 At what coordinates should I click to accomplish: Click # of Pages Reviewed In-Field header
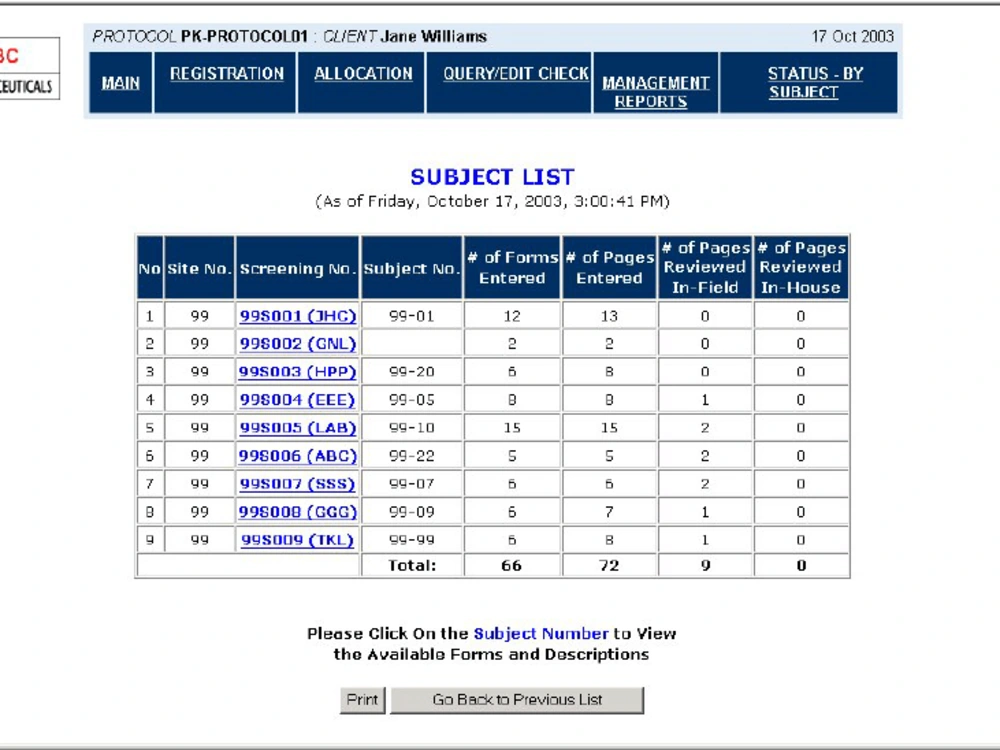(x=705, y=268)
